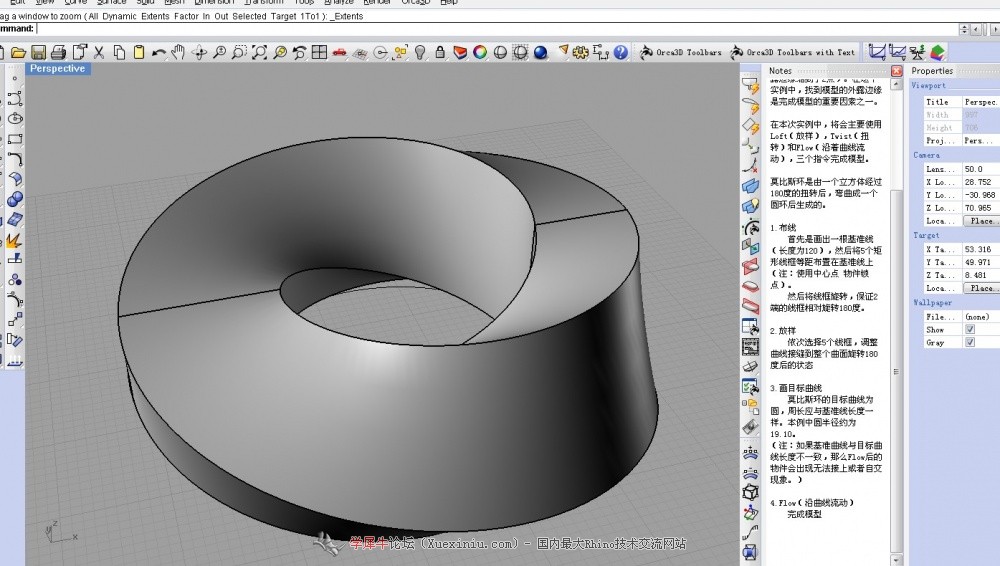Click the Title field showing Perspec.

[981, 102]
